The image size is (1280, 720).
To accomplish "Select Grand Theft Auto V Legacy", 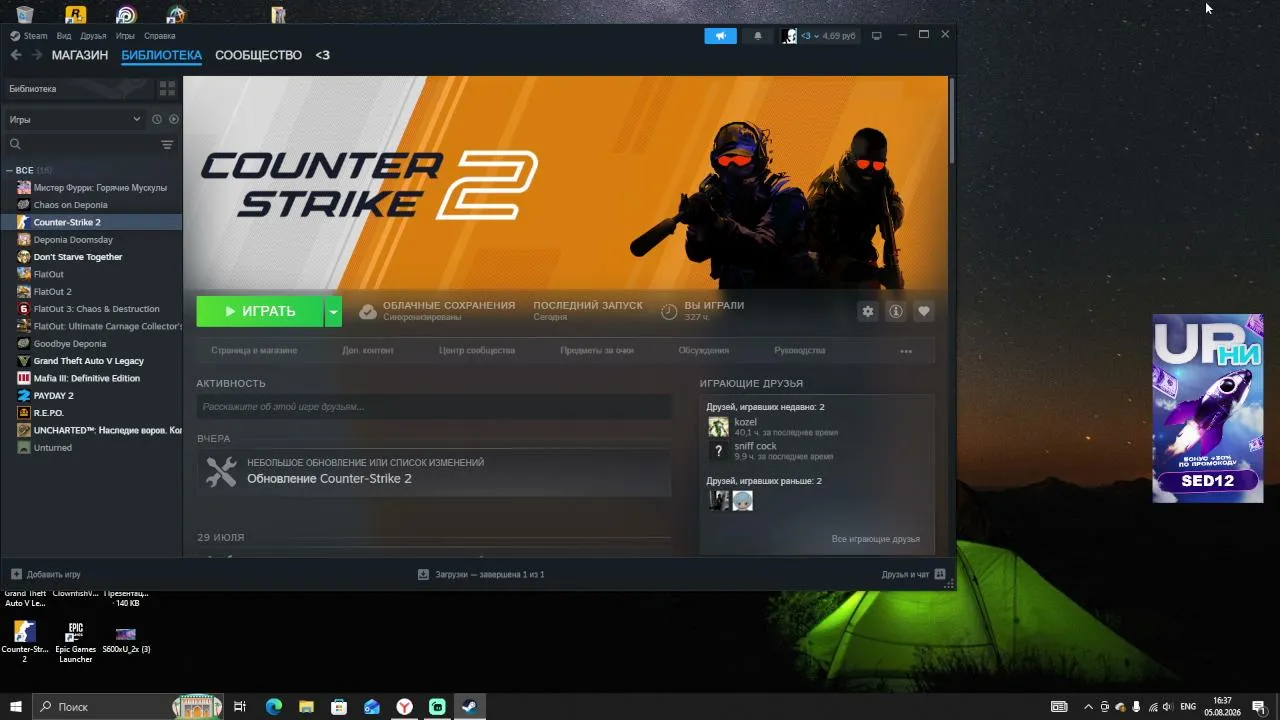I will (x=92, y=361).
